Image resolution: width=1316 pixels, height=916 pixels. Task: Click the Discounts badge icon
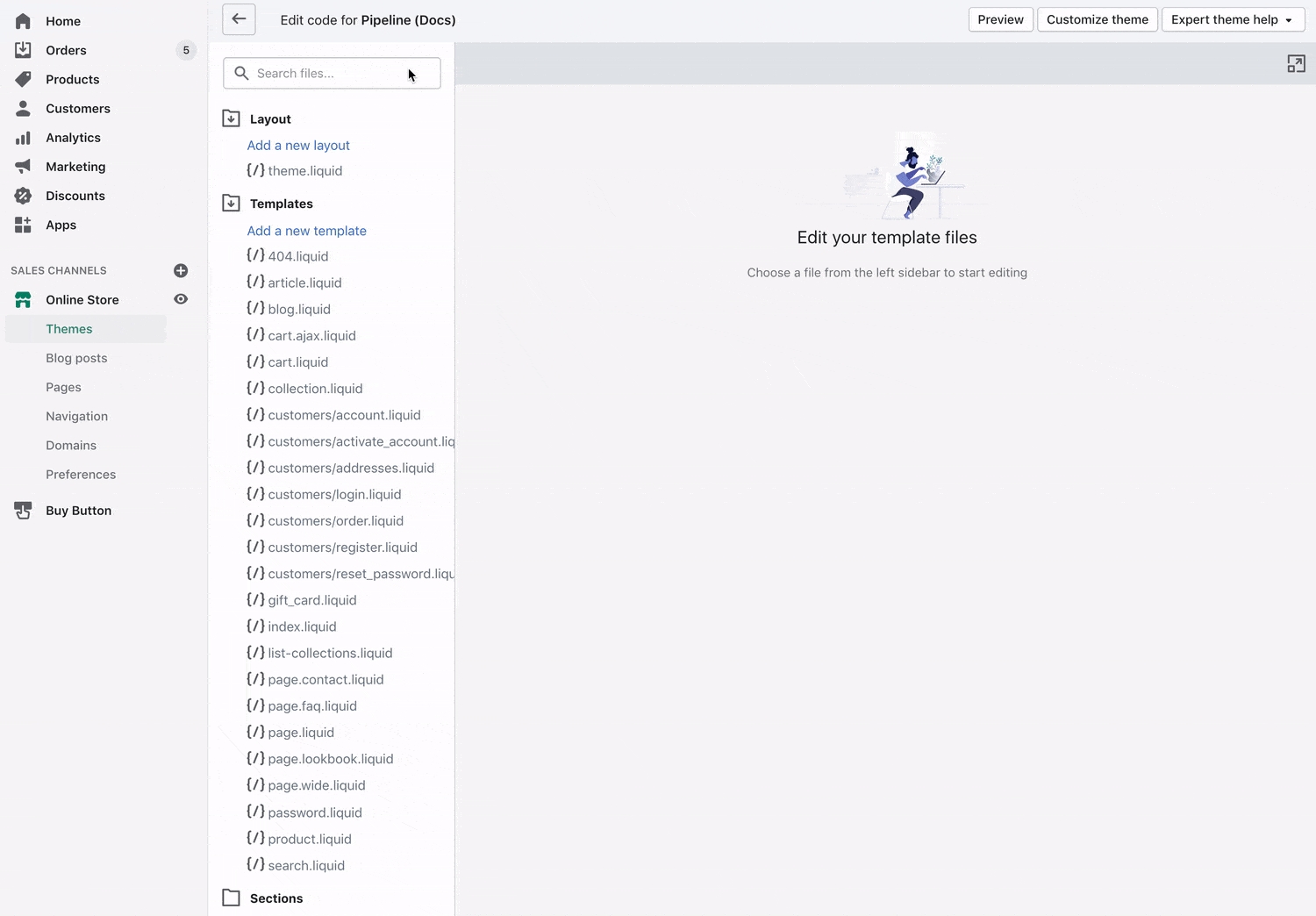pyautogui.click(x=23, y=196)
